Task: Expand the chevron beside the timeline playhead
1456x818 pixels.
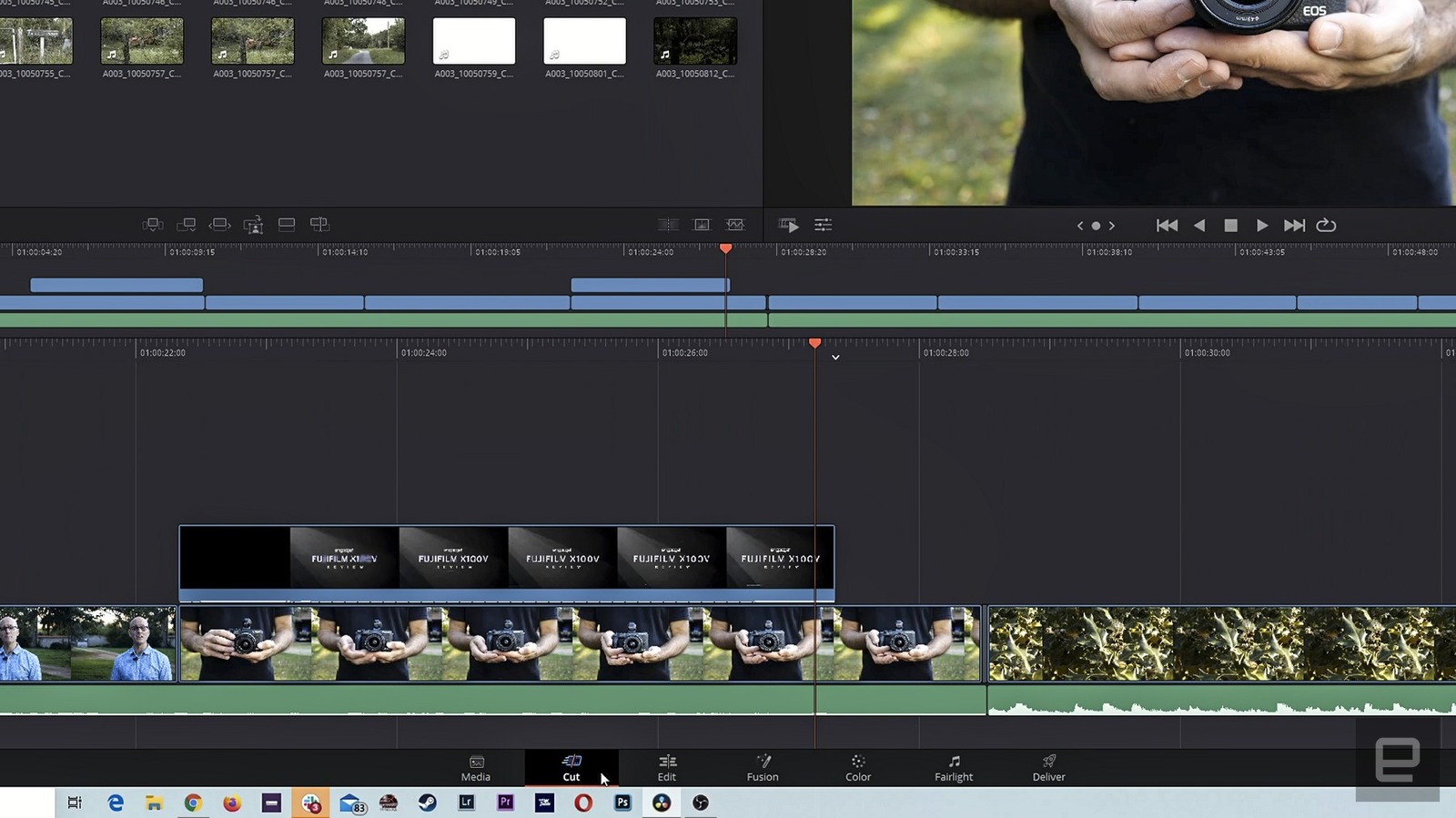Action: coord(835,358)
